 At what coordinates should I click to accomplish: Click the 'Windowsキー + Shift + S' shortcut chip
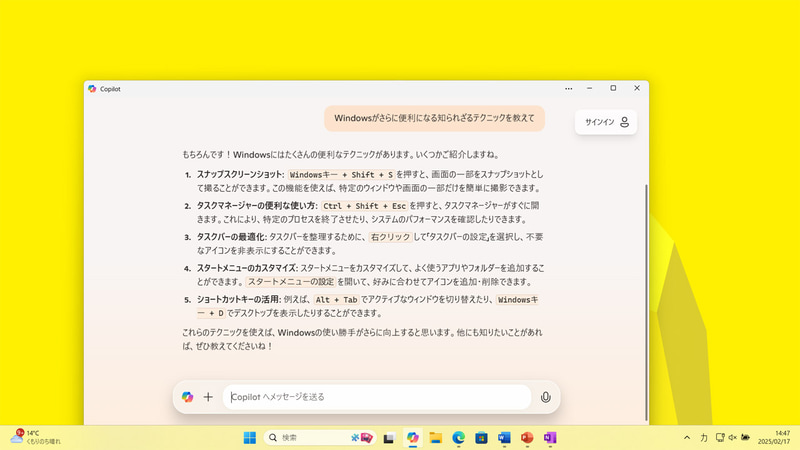[341, 174]
